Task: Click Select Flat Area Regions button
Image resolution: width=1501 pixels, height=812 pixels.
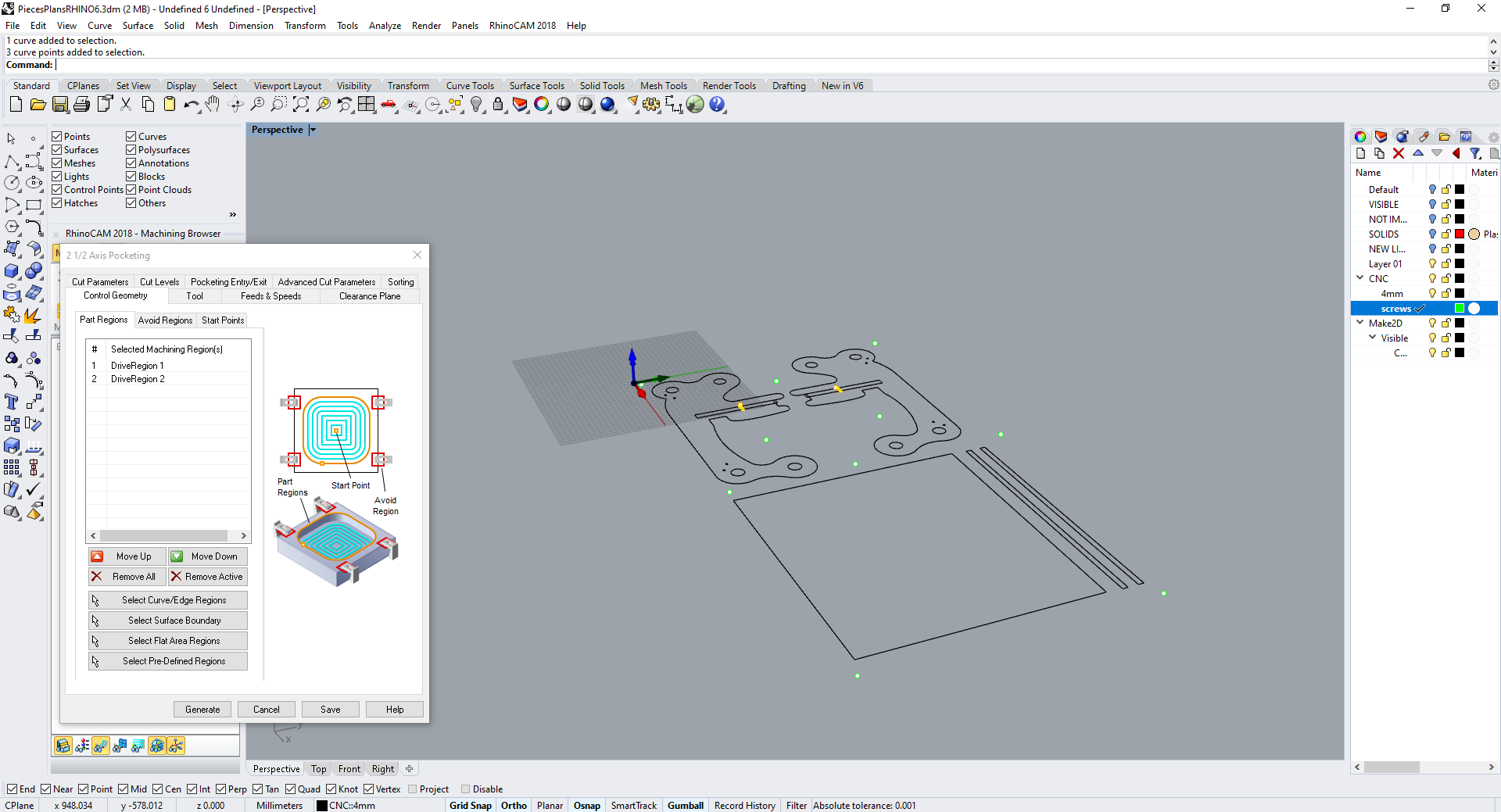Action: point(168,641)
